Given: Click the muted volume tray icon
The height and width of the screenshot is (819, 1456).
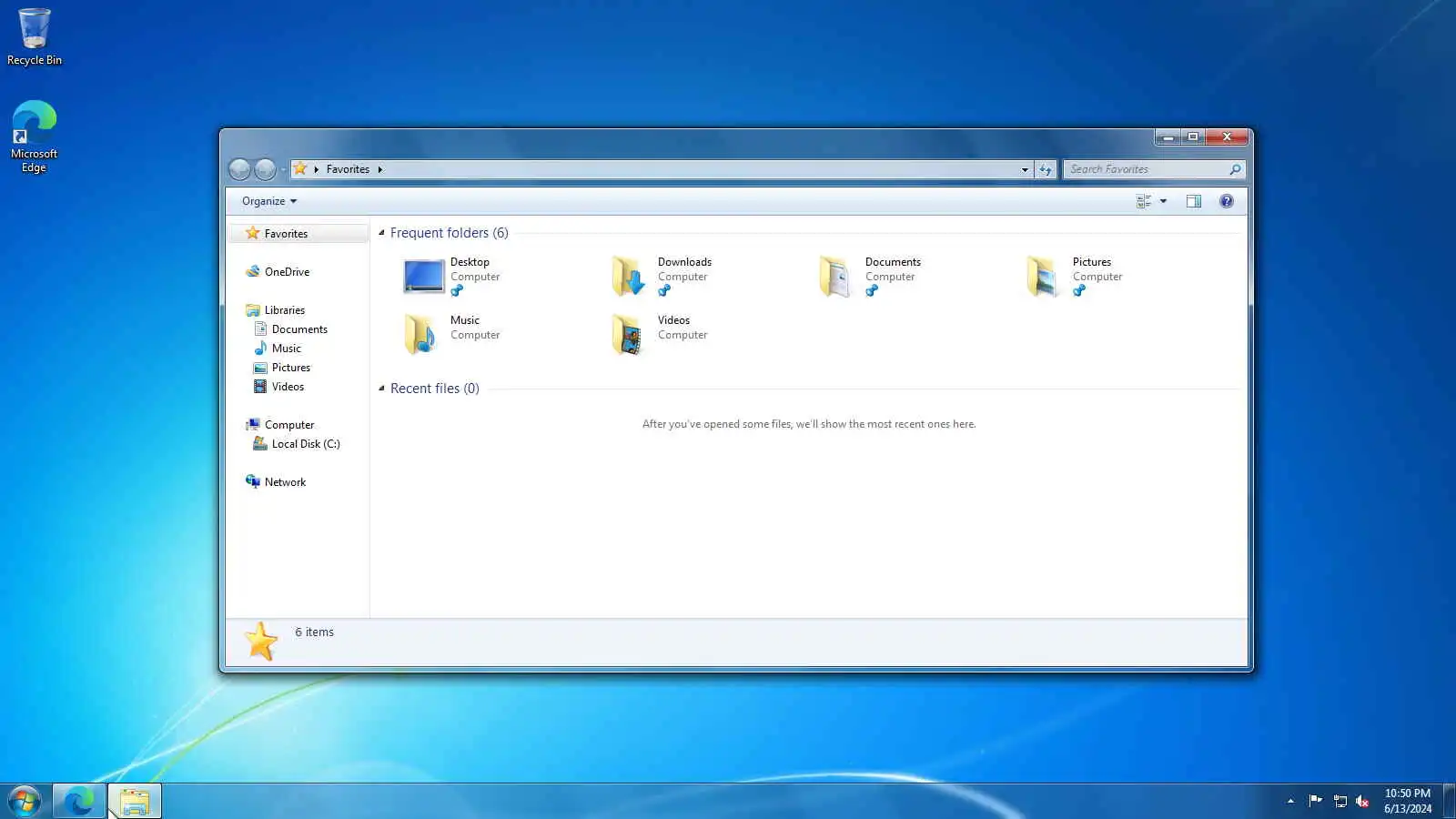Looking at the screenshot, I should click(1362, 801).
